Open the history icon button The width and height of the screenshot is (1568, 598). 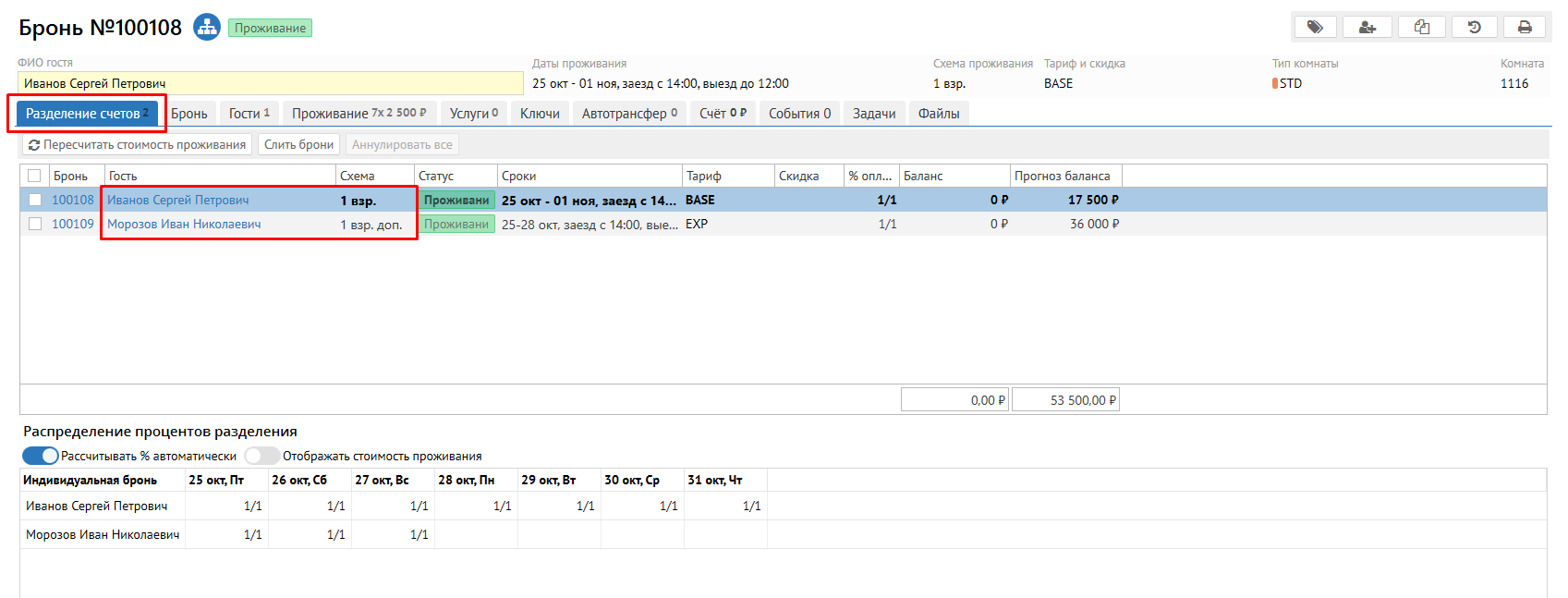click(x=1475, y=28)
